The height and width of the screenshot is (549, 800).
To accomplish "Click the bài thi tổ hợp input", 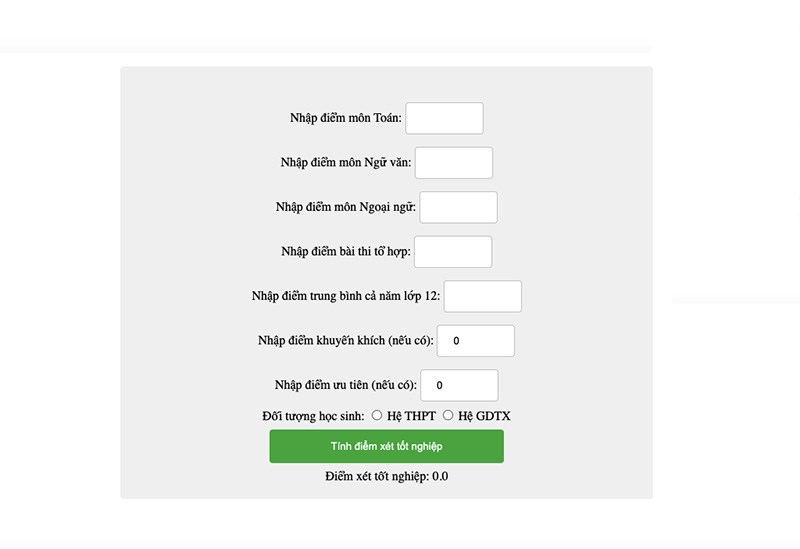I will 453,252.
